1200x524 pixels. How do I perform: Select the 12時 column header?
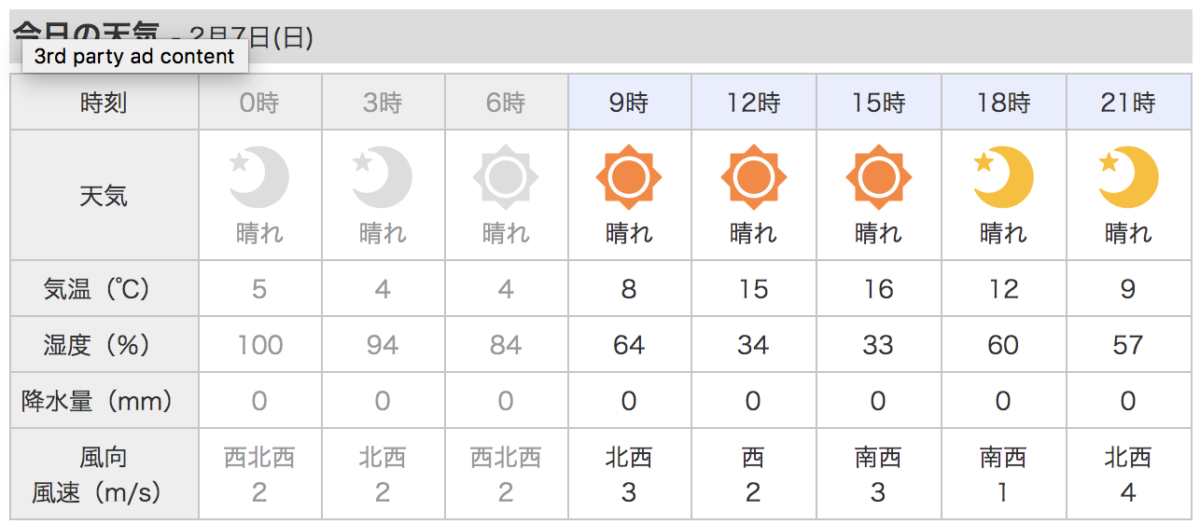pyautogui.click(x=753, y=102)
